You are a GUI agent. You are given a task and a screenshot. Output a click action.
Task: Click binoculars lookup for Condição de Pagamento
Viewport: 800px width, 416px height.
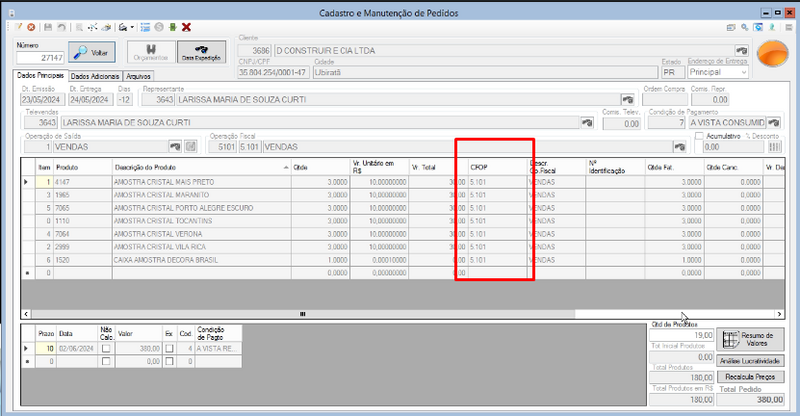tap(774, 123)
